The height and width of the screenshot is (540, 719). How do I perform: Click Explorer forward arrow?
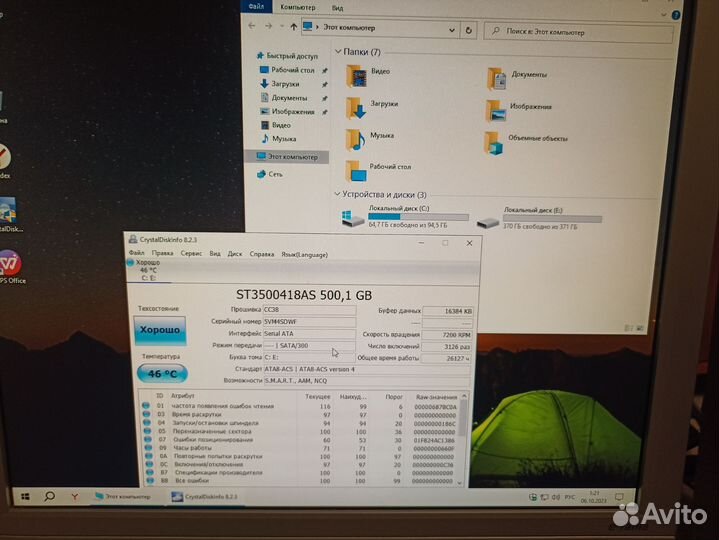(x=268, y=27)
